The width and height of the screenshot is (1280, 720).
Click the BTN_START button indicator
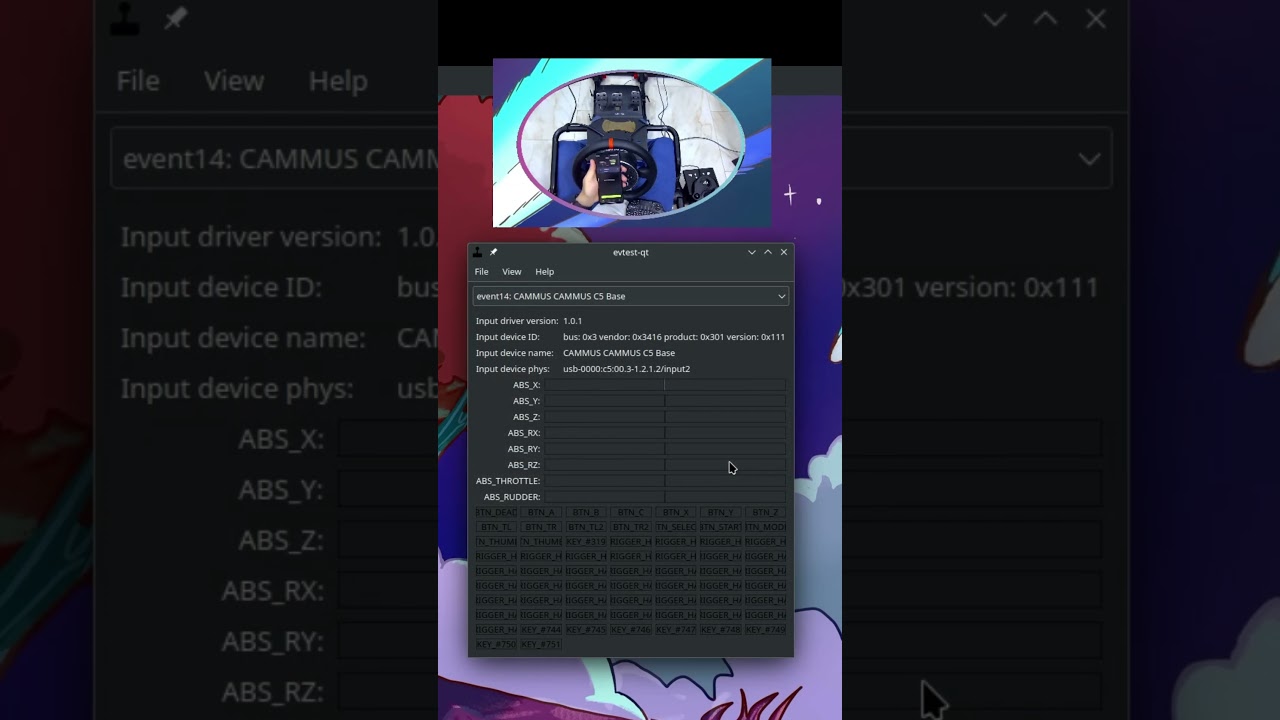721,527
